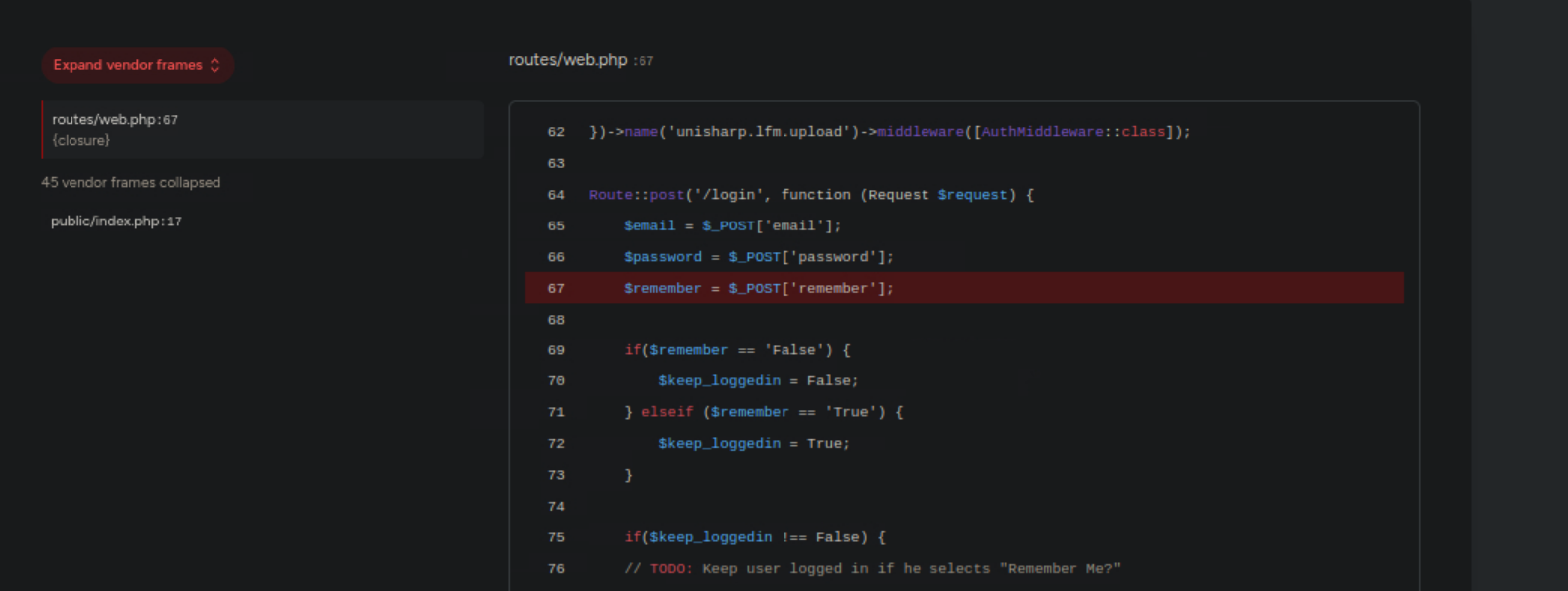This screenshot has height=591, width=1568.
Task: Click the TODO comment on line 76
Action: tap(872, 568)
